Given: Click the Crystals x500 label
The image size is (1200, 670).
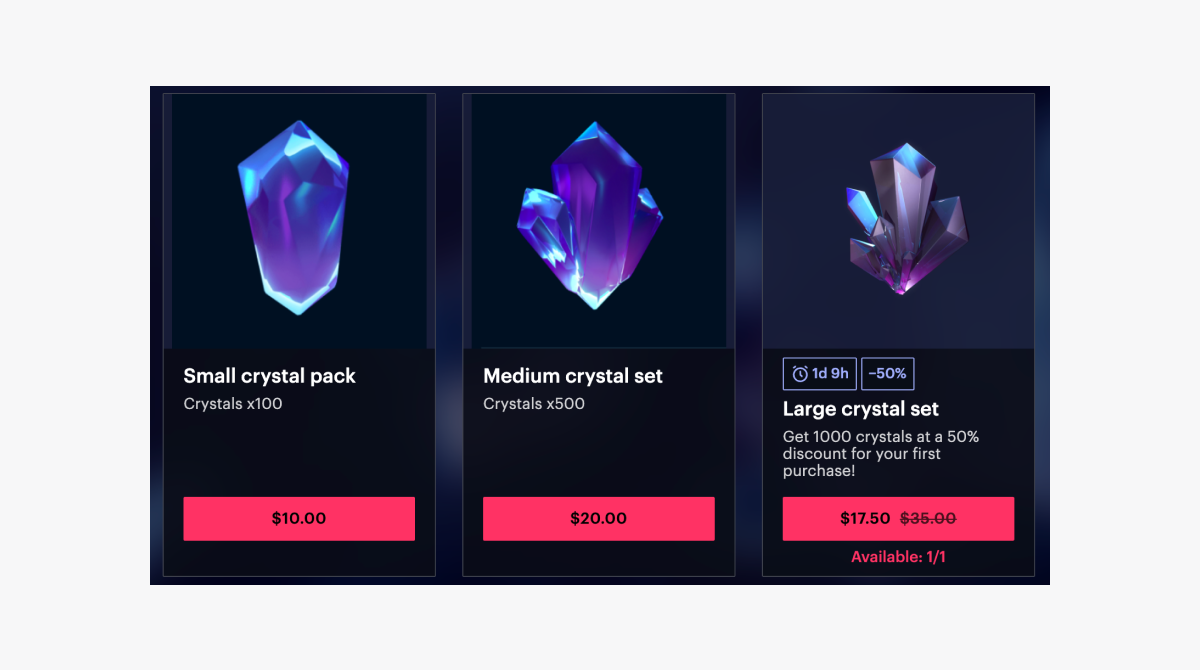Looking at the screenshot, I should click(x=534, y=404).
